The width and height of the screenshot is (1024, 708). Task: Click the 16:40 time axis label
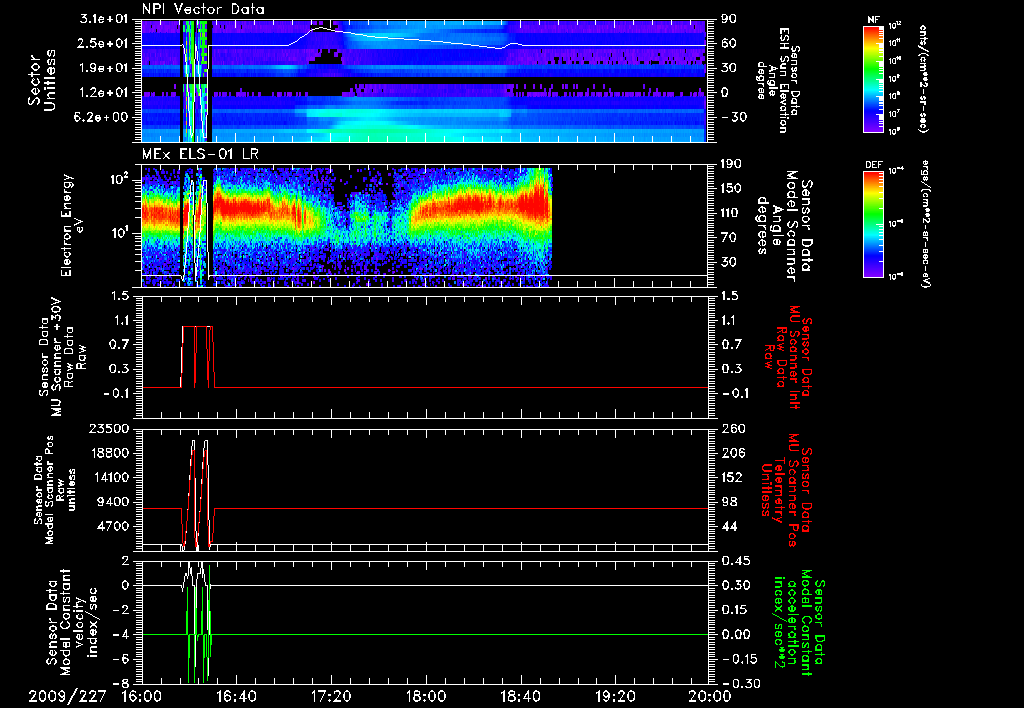point(236,696)
